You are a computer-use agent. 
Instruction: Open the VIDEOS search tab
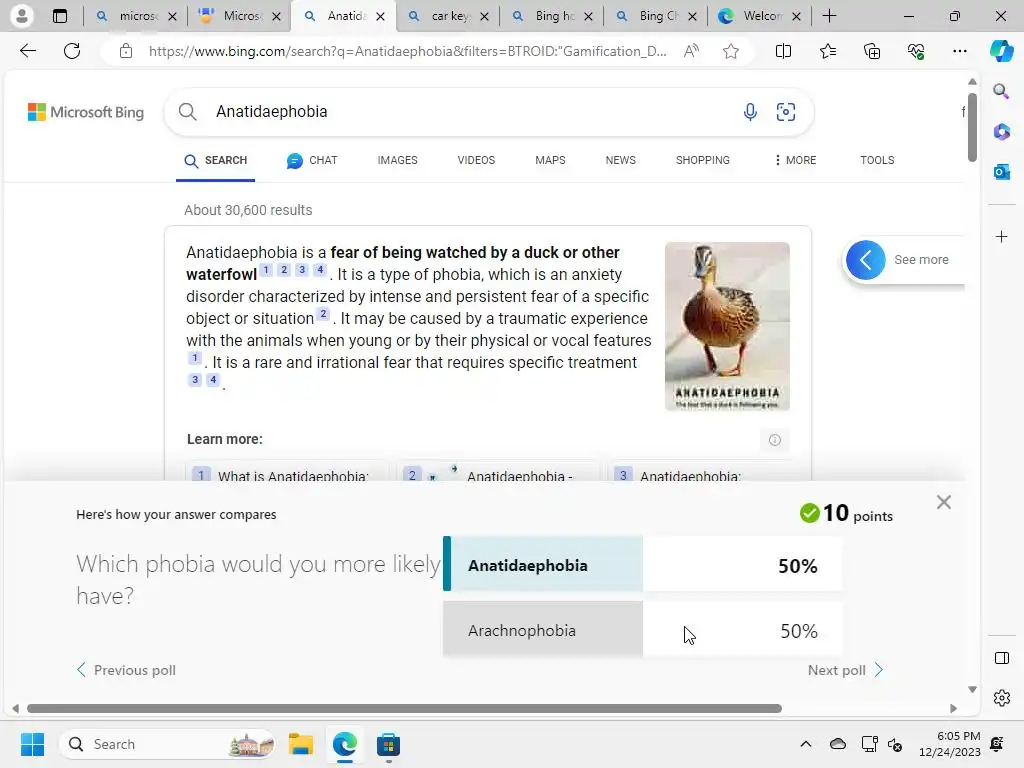tap(476, 161)
